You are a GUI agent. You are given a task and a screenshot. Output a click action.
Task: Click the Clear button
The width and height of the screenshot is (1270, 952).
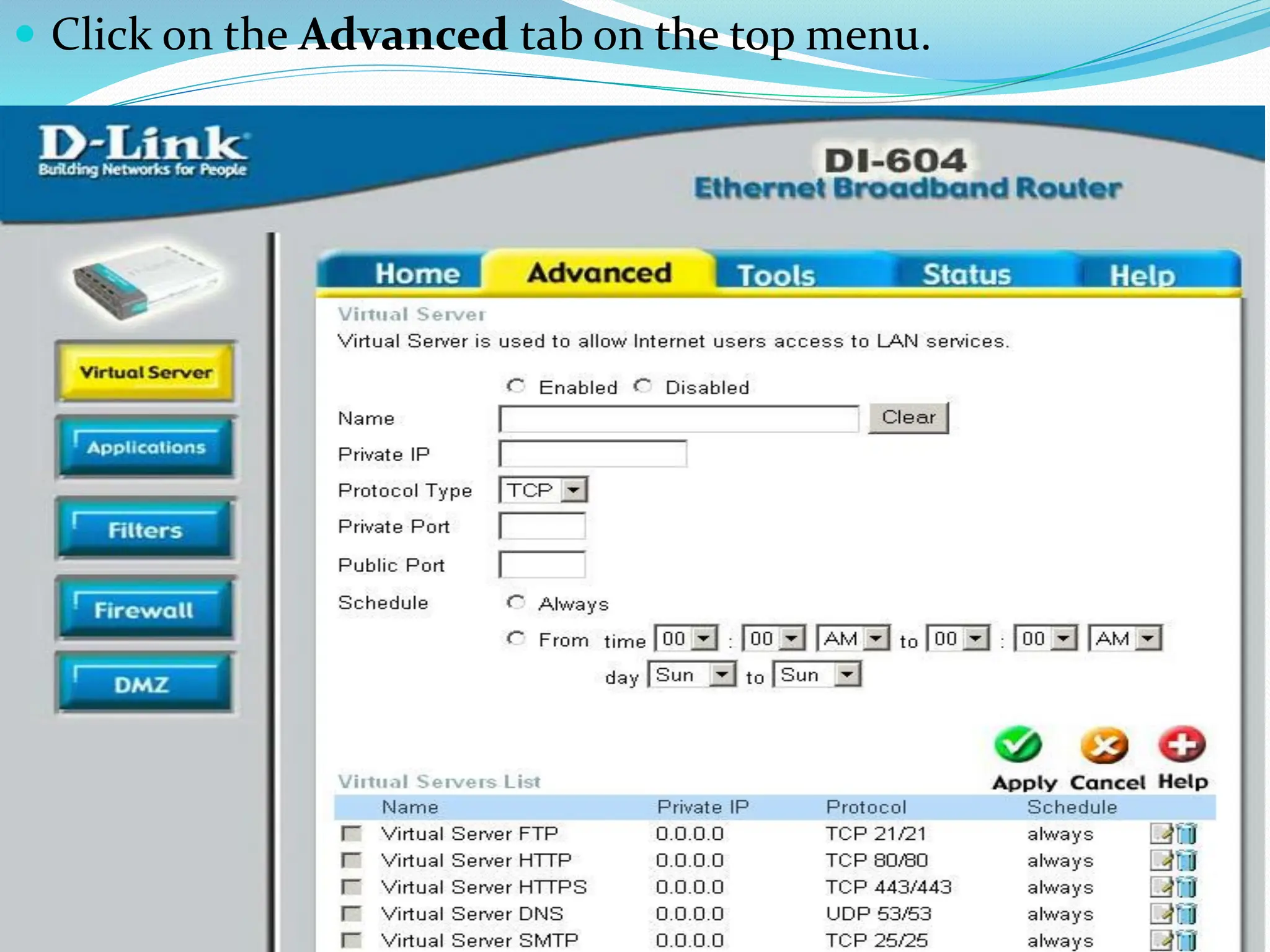tap(908, 417)
